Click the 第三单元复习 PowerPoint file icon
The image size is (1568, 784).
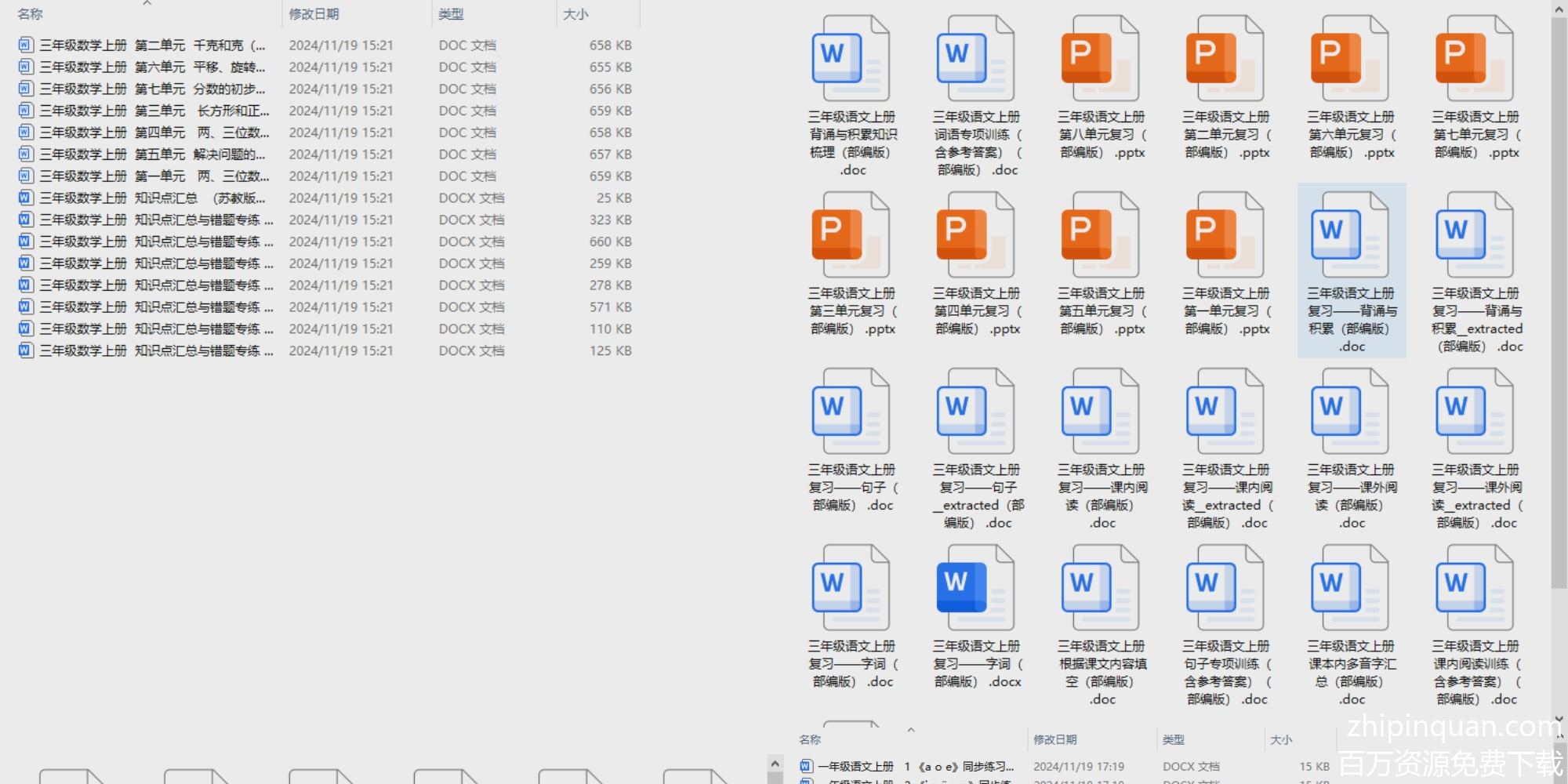pos(851,235)
